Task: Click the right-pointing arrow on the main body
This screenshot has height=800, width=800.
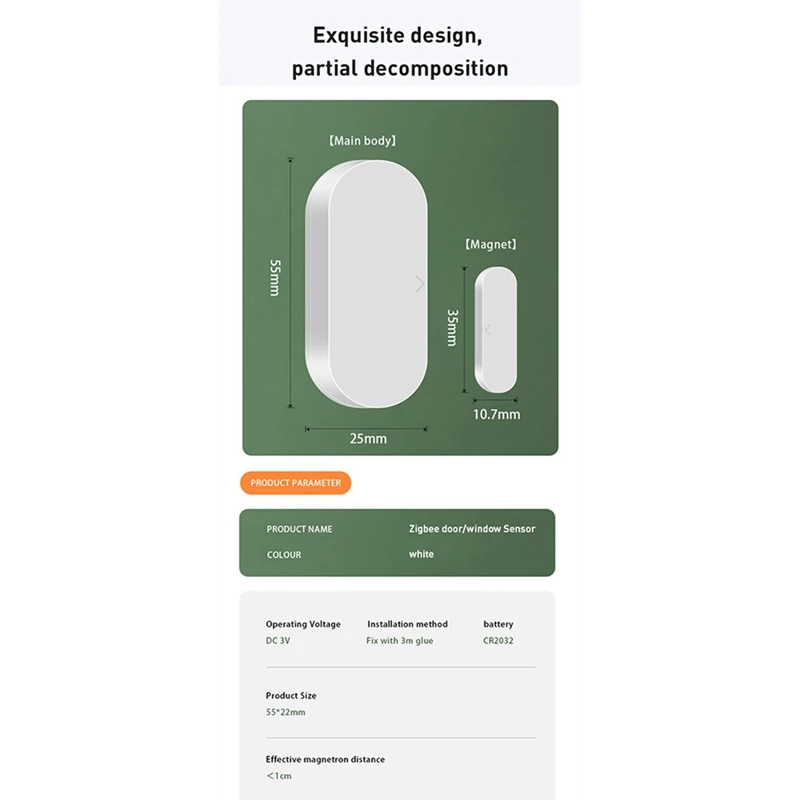Action: [x=420, y=284]
